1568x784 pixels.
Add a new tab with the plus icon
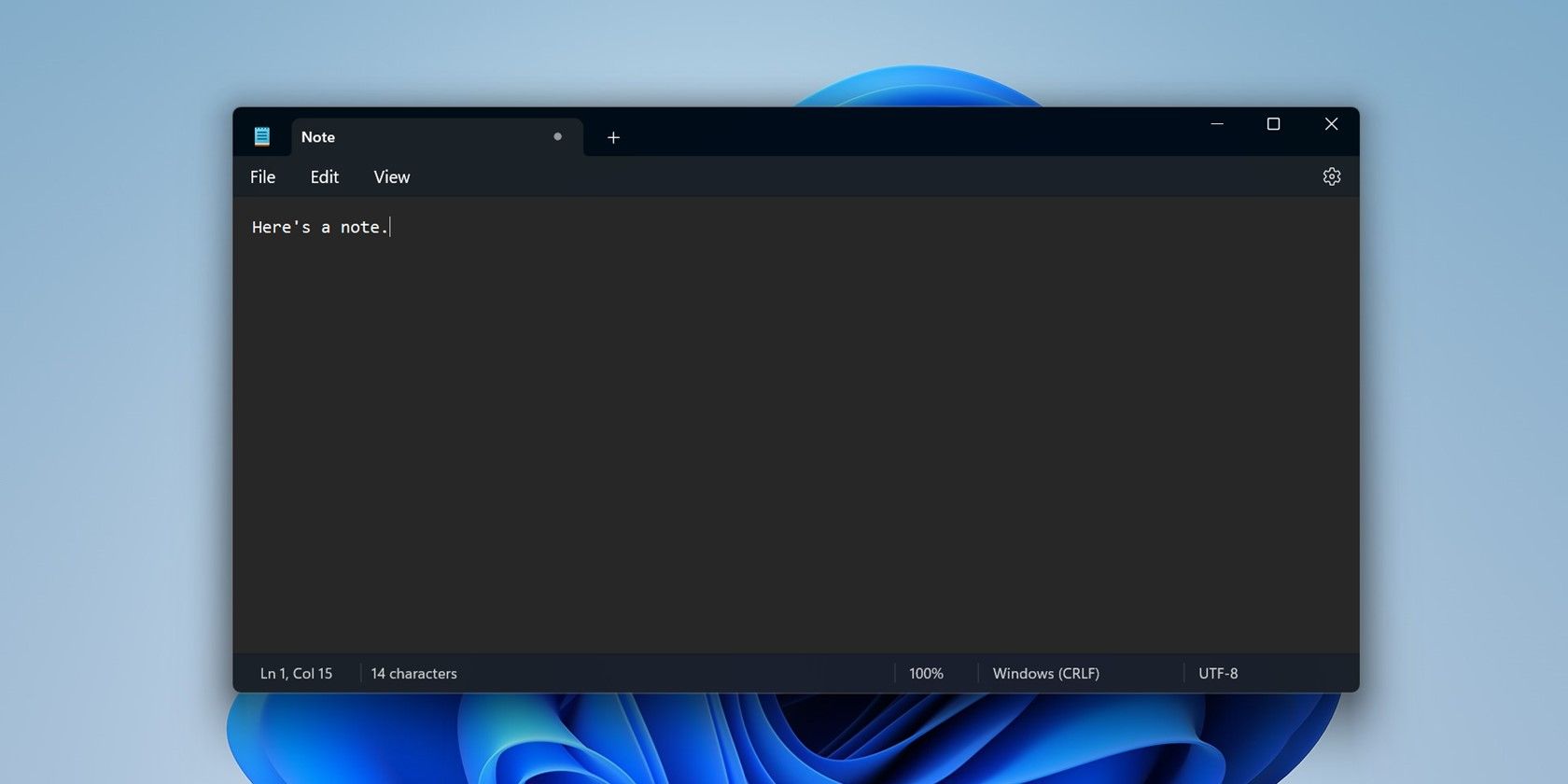[613, 137]
